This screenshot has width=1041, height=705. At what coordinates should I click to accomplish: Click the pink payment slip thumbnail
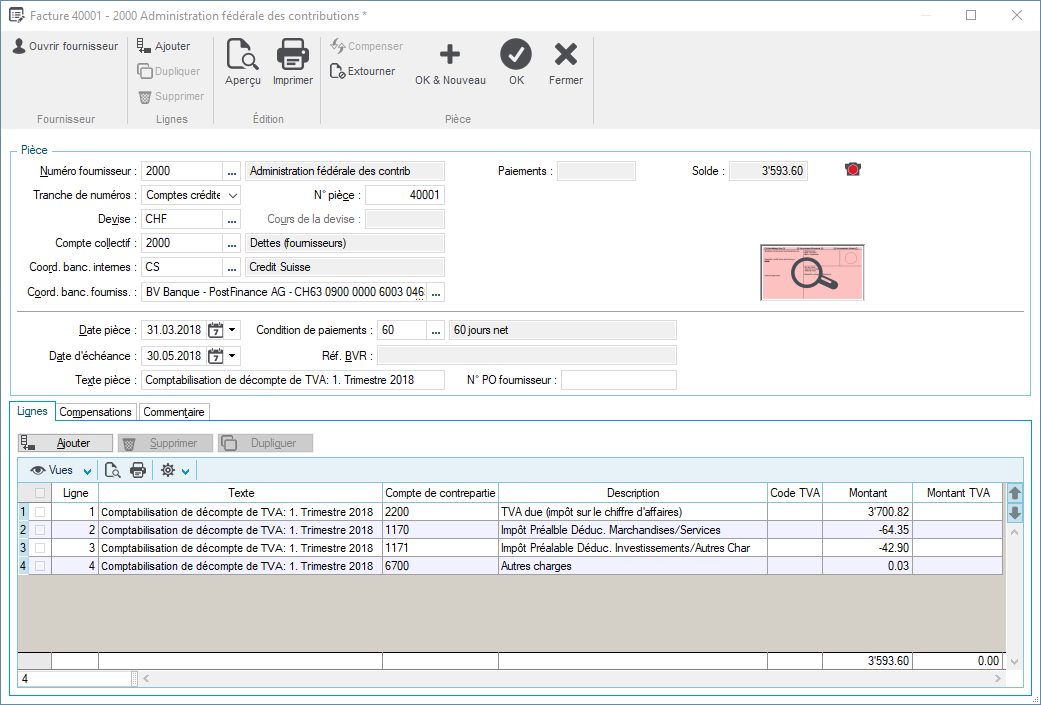[812, 272]
